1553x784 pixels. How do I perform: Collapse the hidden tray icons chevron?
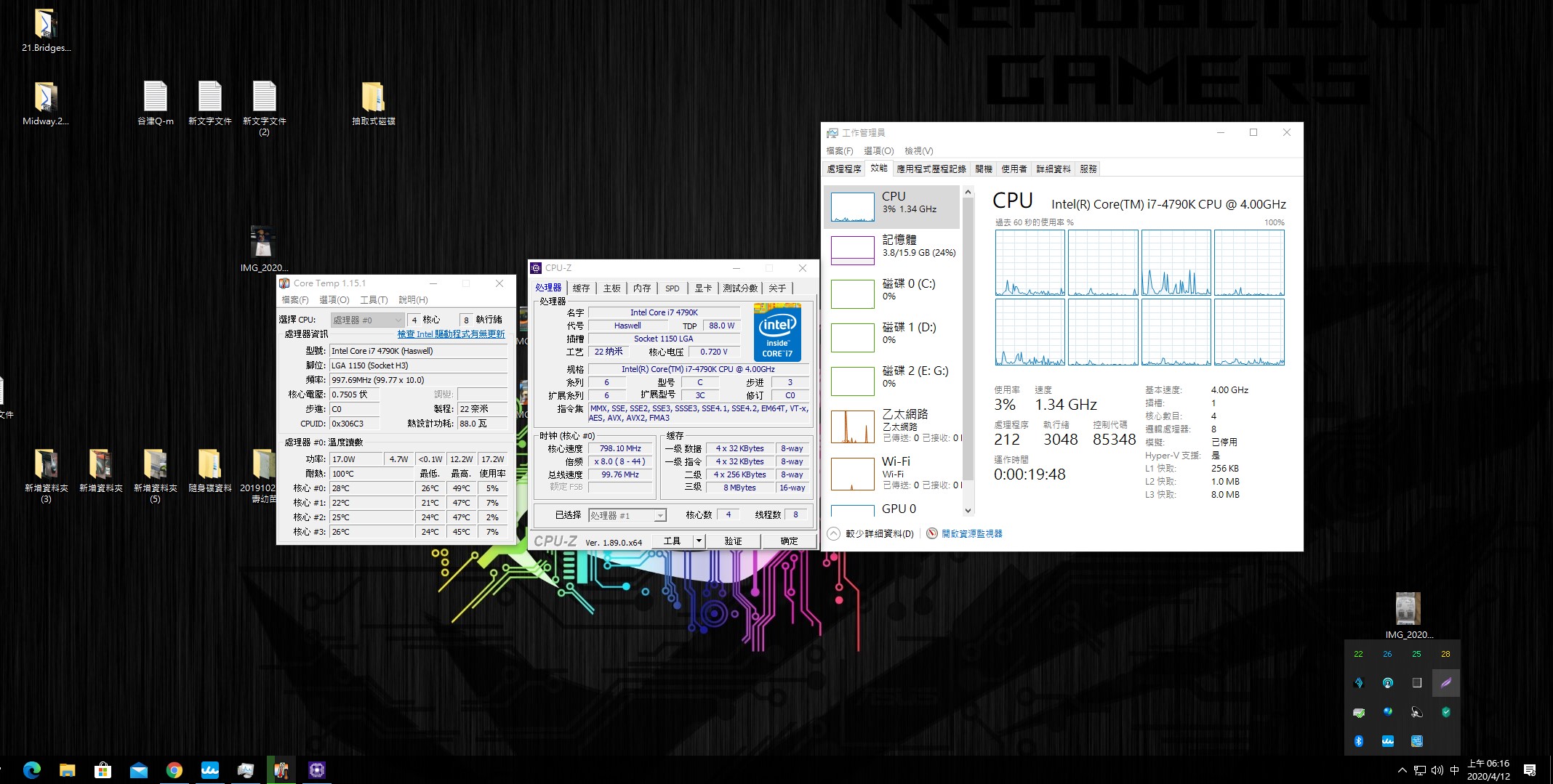(1402, 770)
